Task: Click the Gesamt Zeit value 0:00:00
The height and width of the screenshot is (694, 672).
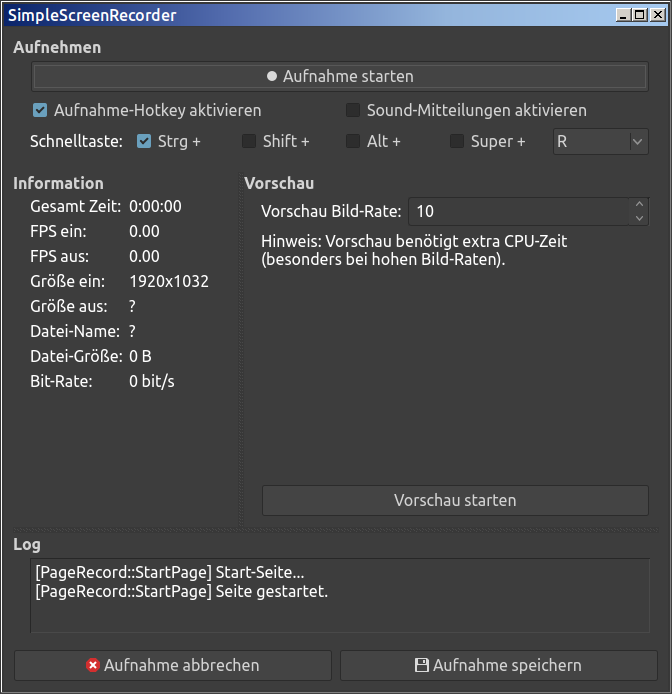Action: pyautogui.click(x=155, y=207)
